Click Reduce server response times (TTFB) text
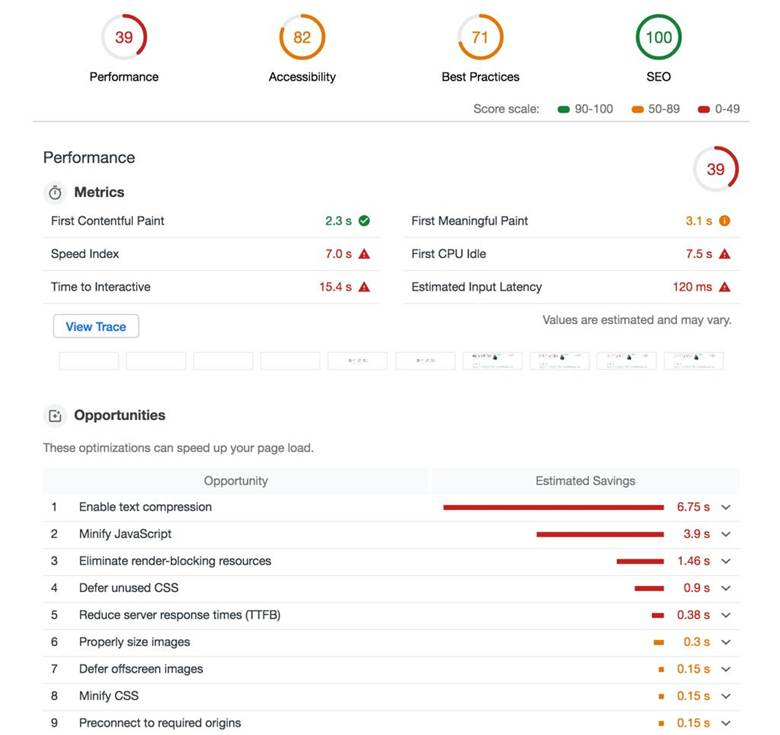 180,615
